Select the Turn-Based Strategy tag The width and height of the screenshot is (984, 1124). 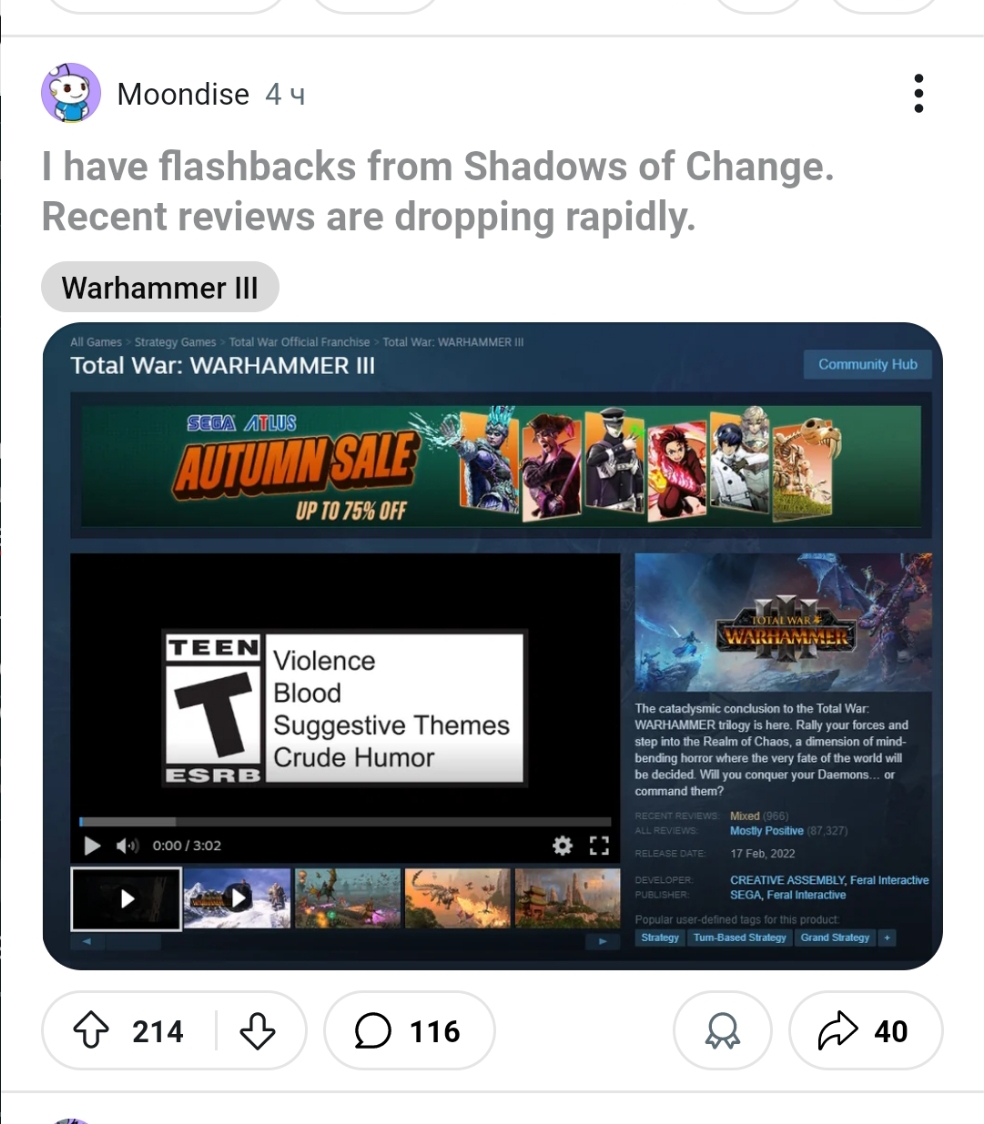[x=740, y=938]
